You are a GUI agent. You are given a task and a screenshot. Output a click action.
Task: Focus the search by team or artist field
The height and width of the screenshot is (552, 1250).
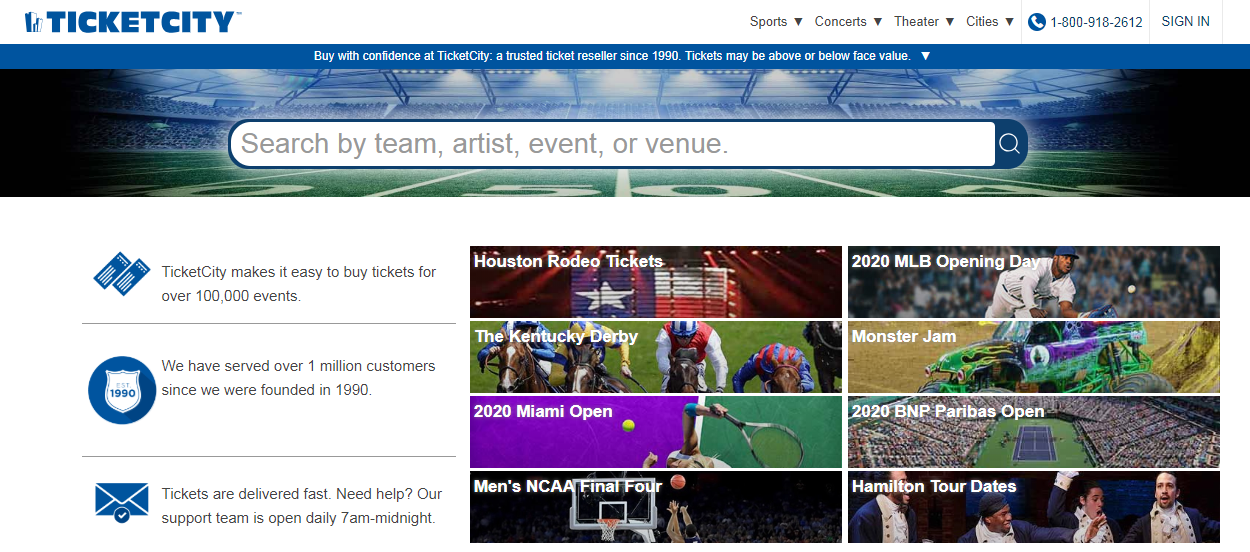pyautogui.click(x=612, y=144)
